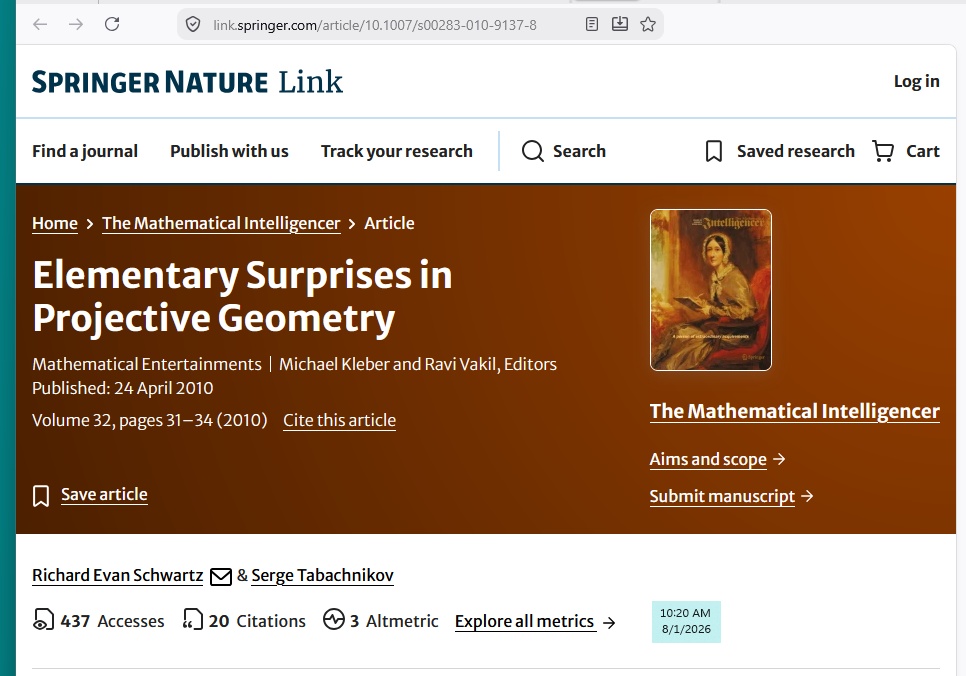Open author Richard Evan Schwartz

tap(118, 576)
